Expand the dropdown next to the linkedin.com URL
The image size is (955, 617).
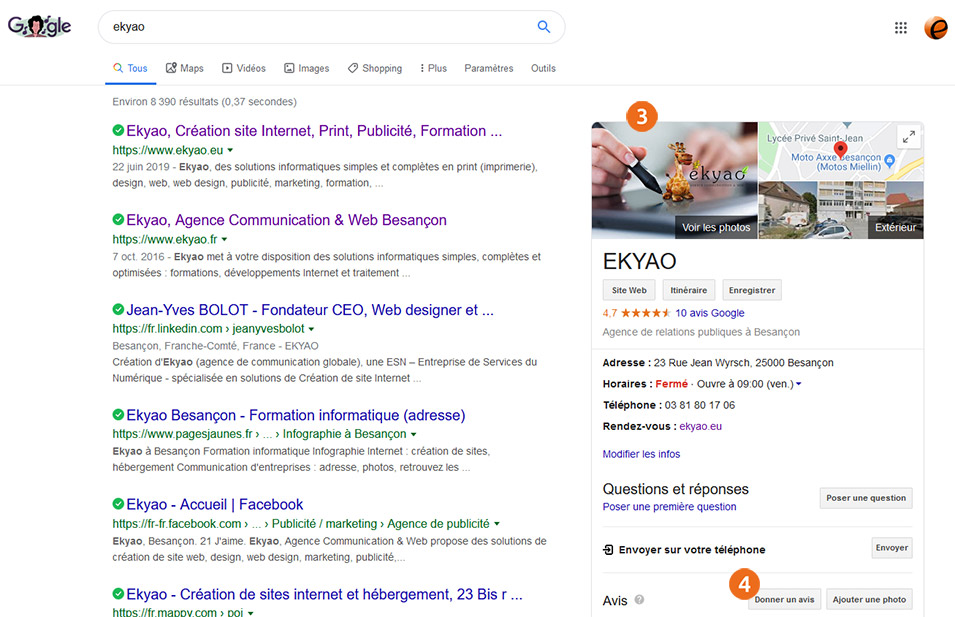(311, 329)
